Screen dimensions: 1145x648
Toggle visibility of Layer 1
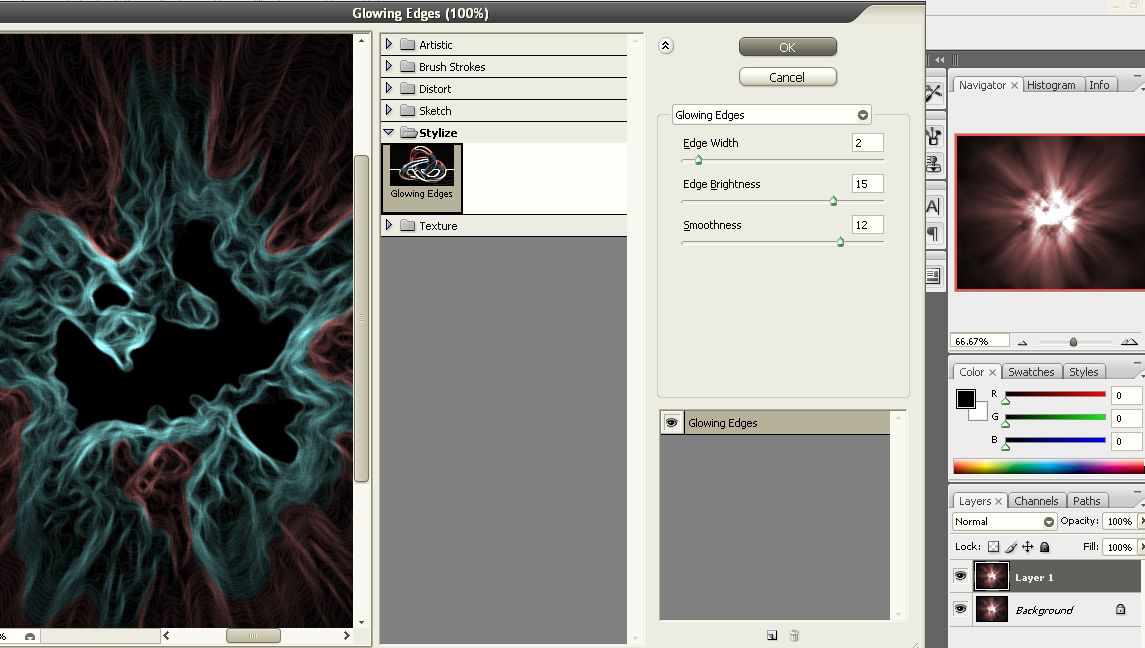[960, 577]
